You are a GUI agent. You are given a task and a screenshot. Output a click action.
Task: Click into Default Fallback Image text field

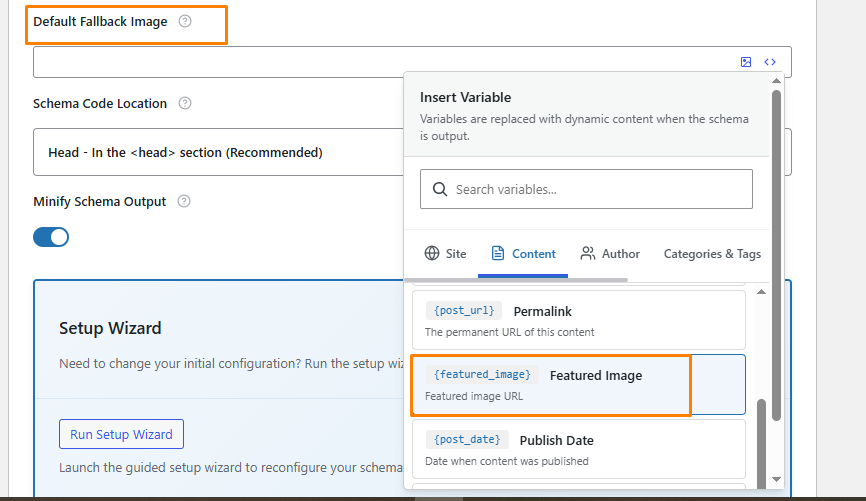(380, 62)
